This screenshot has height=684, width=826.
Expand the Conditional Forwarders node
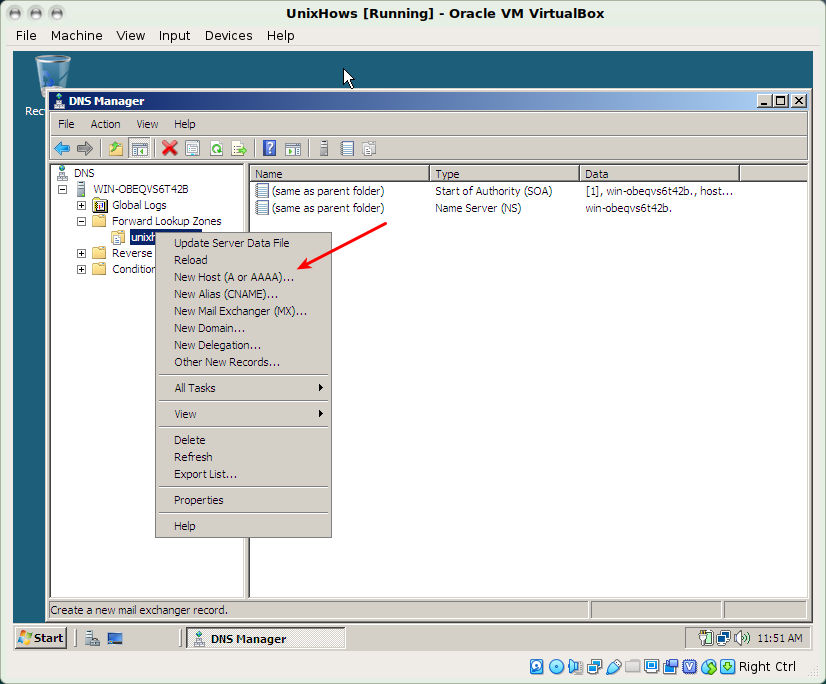coord(82,269)
